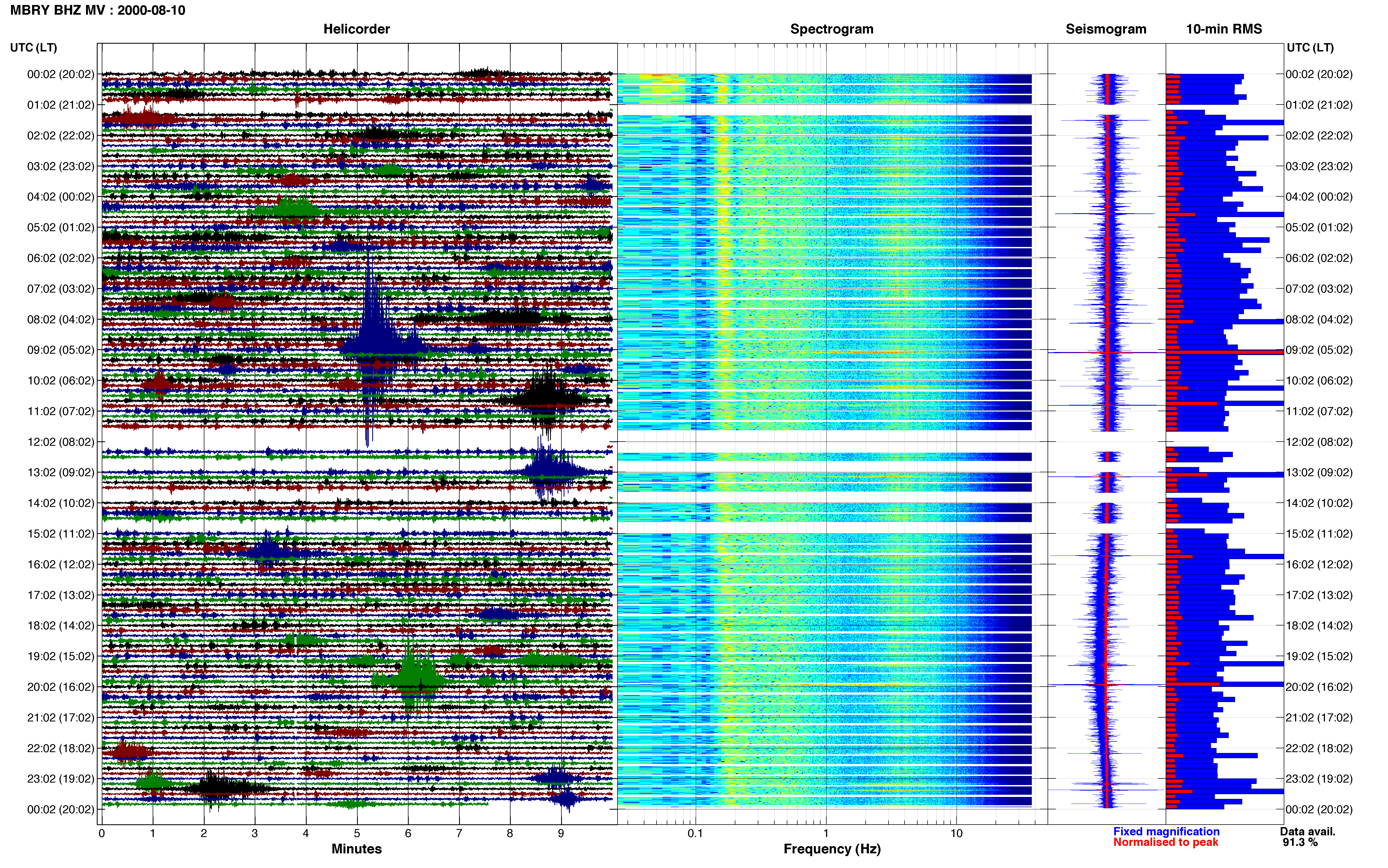Click '16:02 (12:02)' on the RMS-side time axis
Viewport: 1388px width, 868px height.
pyautogui.click(x=1319, y=564)
